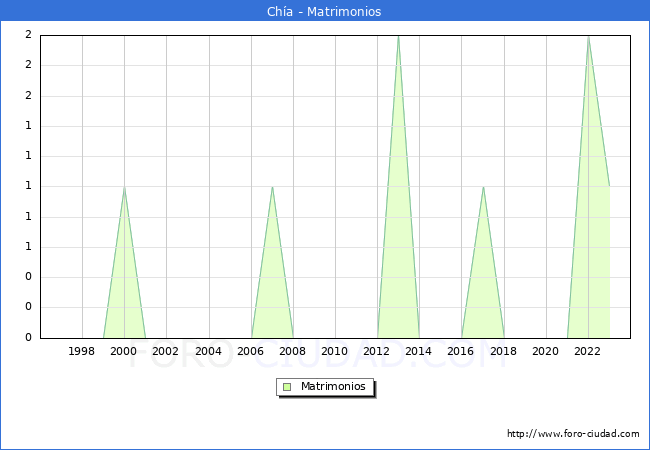
Task: Click the 2014 x-axis label
Action: [419, 351]
